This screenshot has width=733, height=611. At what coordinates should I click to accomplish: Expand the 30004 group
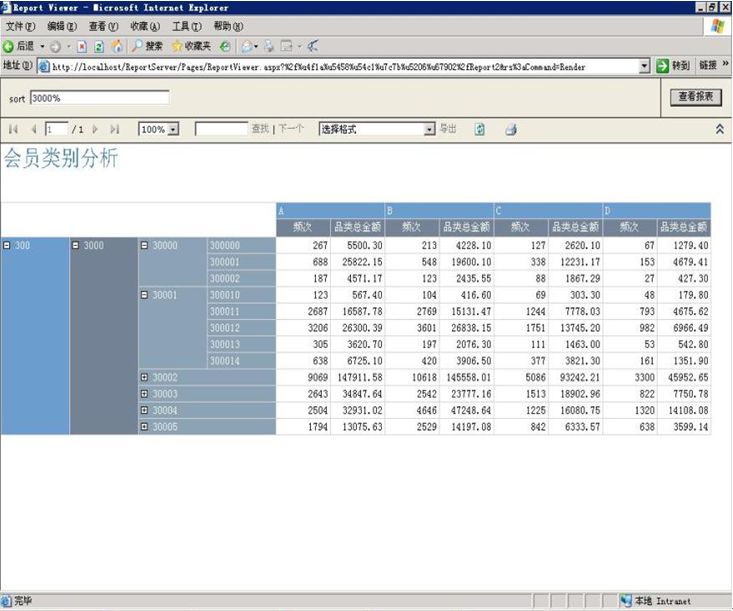144,410
